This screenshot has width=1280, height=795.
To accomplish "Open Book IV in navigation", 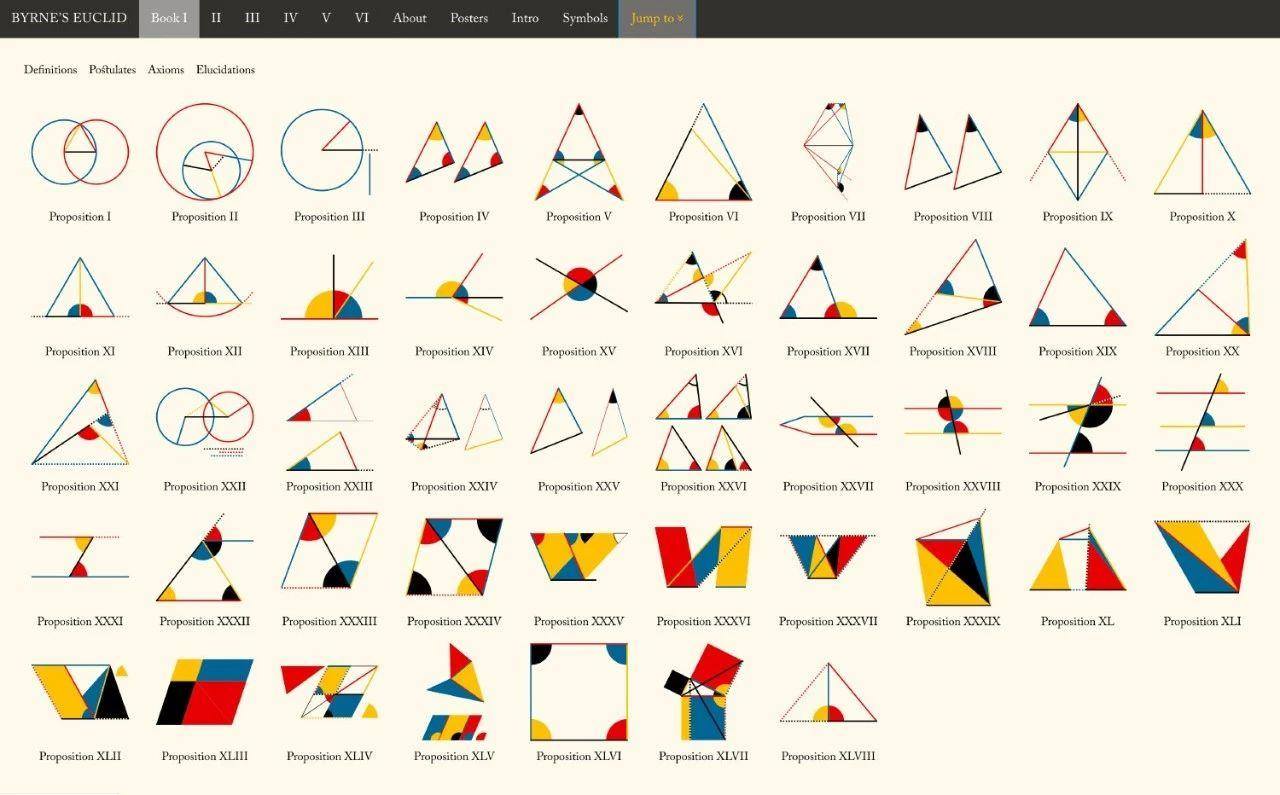I will pos(290,18).
